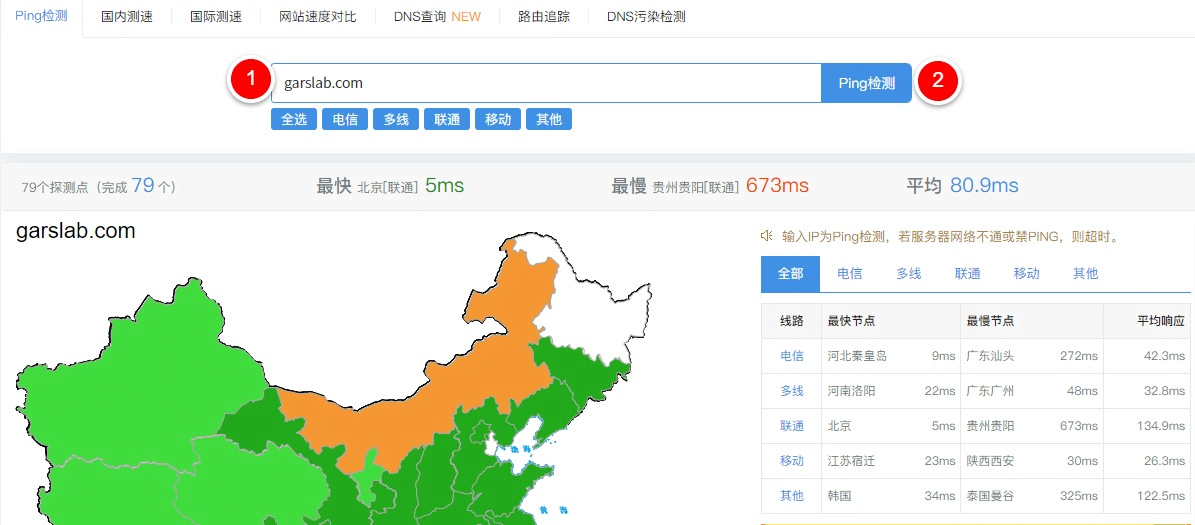Image resolution: width=1195 pixels, height=525 pixels.
Task: Open 路由追踪 tab
Action: pos(543,16)
